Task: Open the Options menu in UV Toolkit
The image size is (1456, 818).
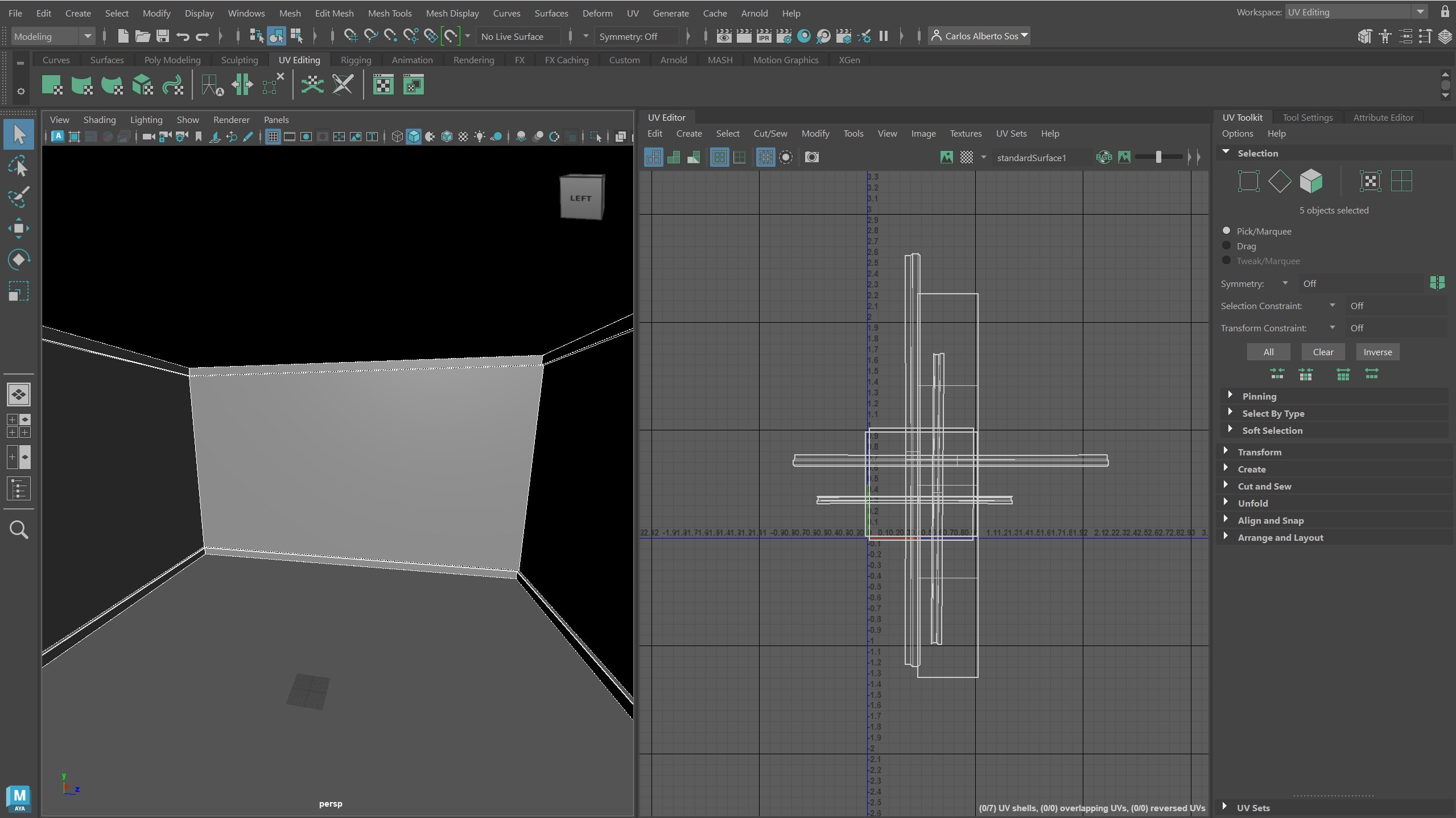Action: click(x=1238, y=133)
